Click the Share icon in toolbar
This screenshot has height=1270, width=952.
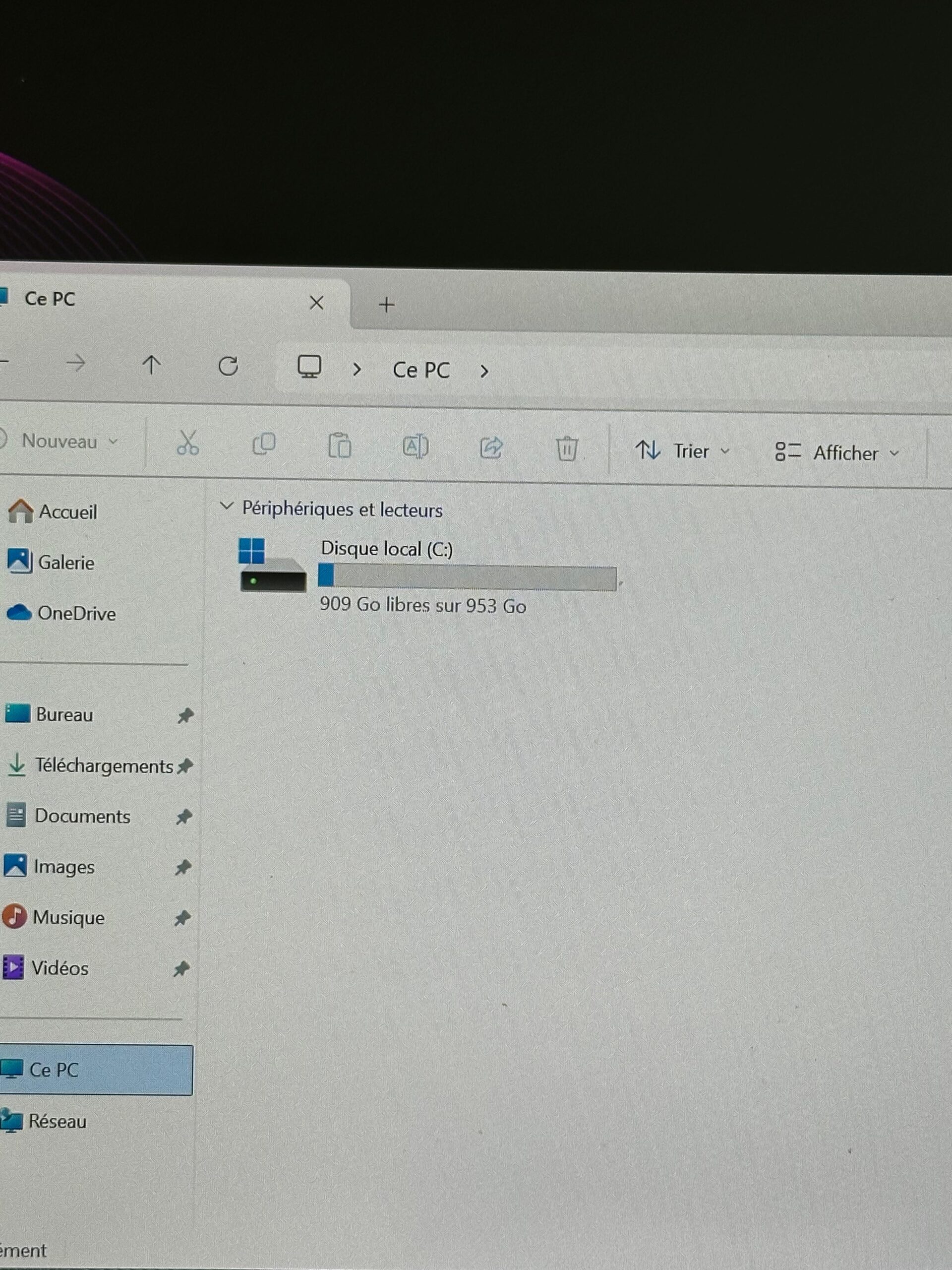pos(491,447)
